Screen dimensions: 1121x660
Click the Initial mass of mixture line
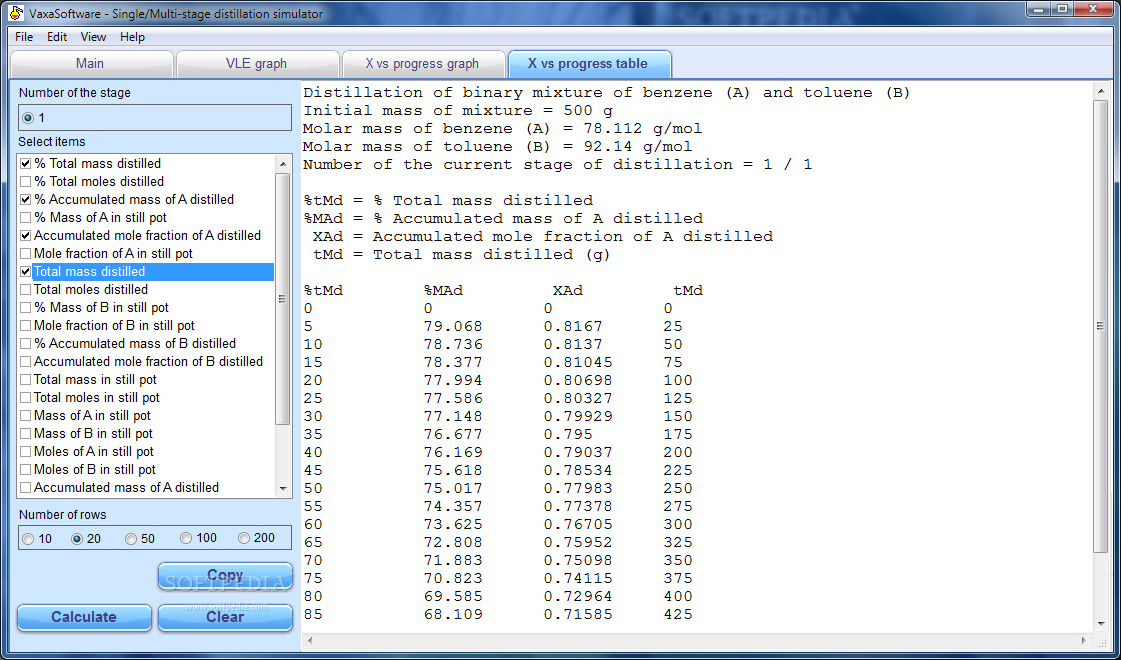pos(458,111)
